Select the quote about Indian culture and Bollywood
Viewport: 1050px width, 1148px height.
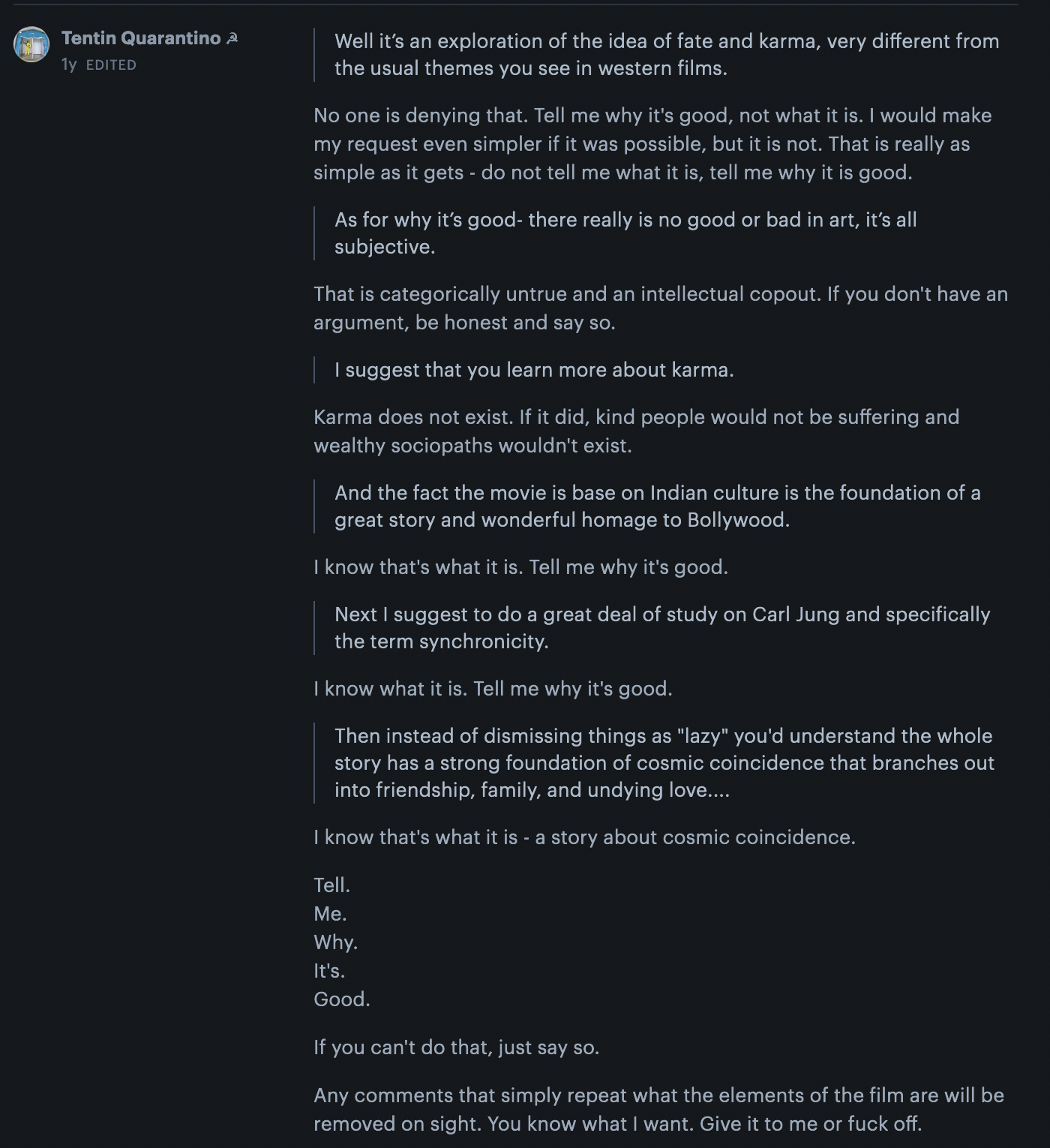(657, 506)
